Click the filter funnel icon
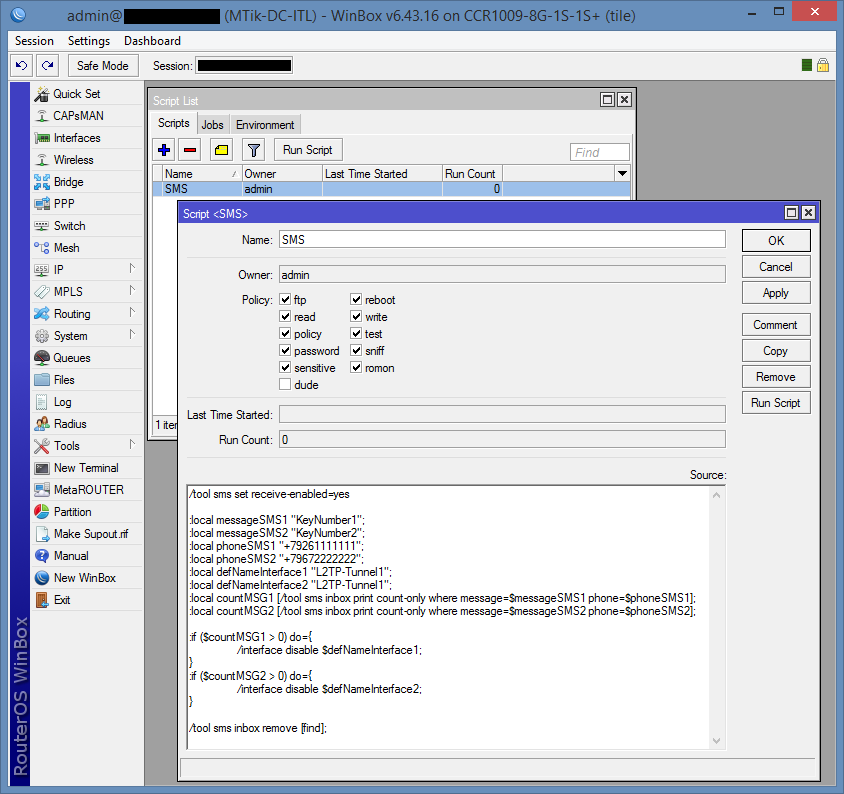The height and width of the screenshot is (794, 844). click(x=254, y=150)
